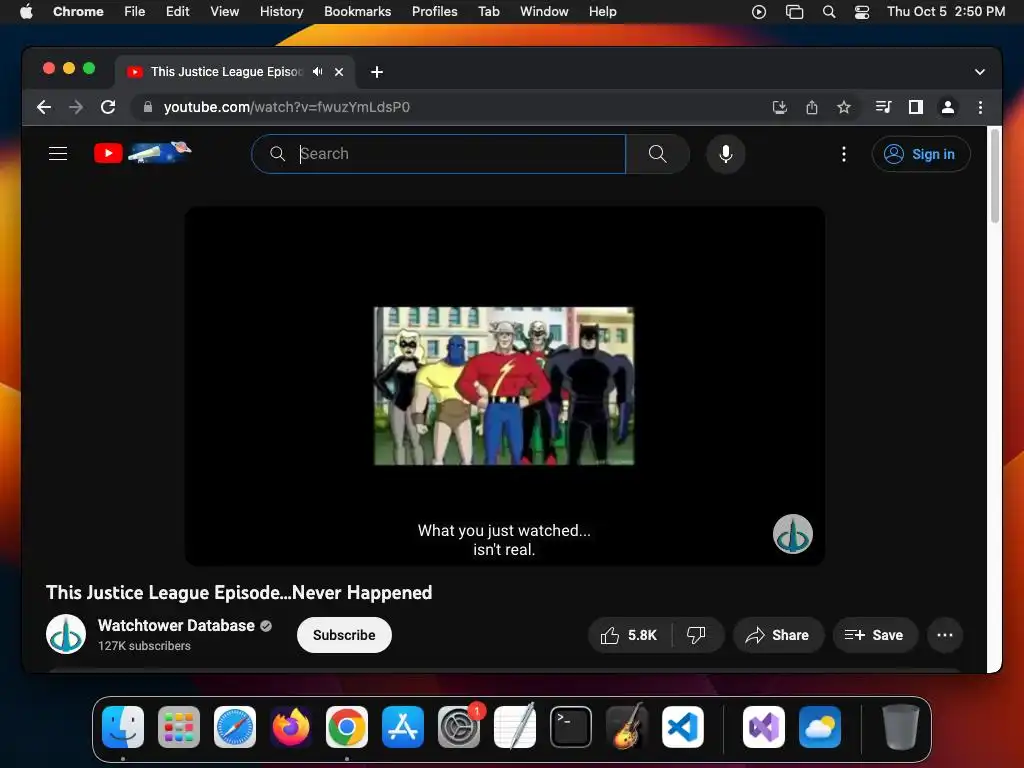1024x768 pixels.
Task: Click the Now Playing menu bar icon
Action: pos(759,11)
